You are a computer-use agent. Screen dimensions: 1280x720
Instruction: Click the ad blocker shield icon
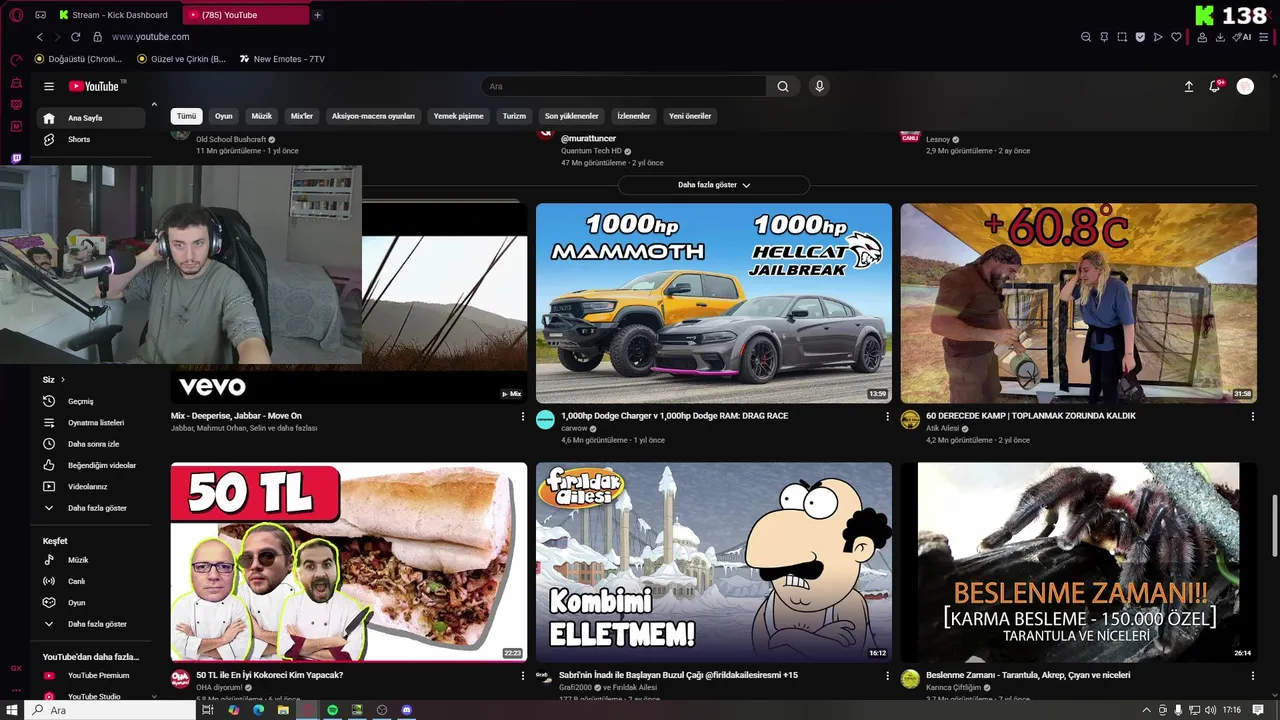pyautogui.click(x=1140, y=37)
